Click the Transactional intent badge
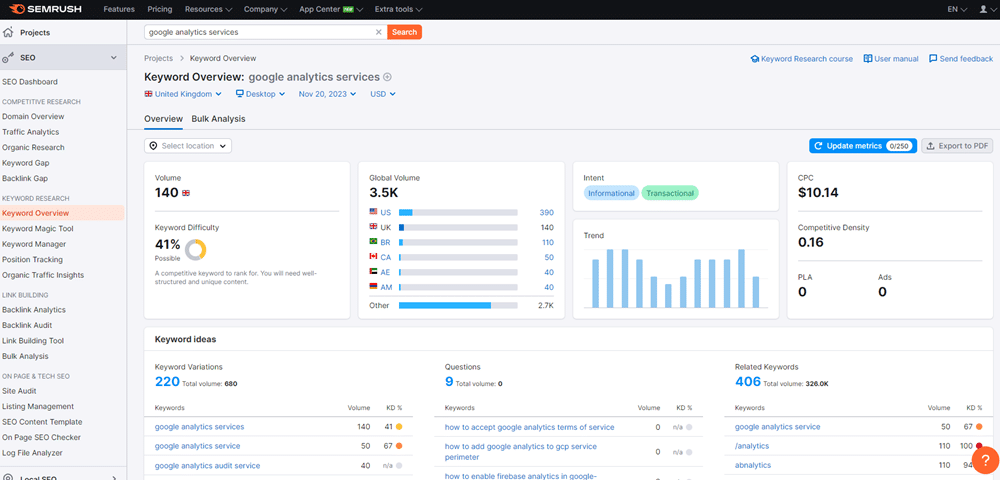 (x=670, y=193)
